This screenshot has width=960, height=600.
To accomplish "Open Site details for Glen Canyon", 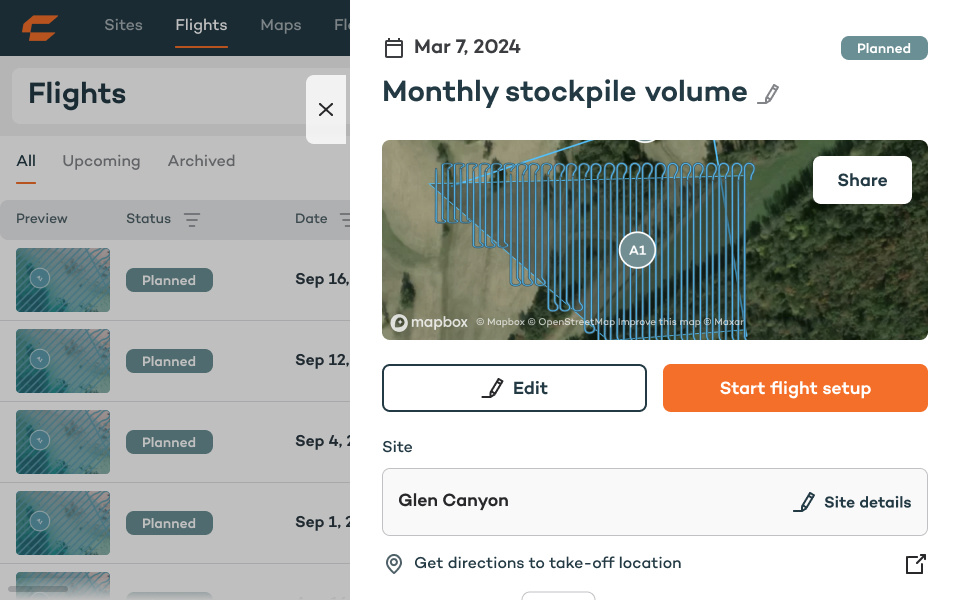I will (x=852, y=502).
